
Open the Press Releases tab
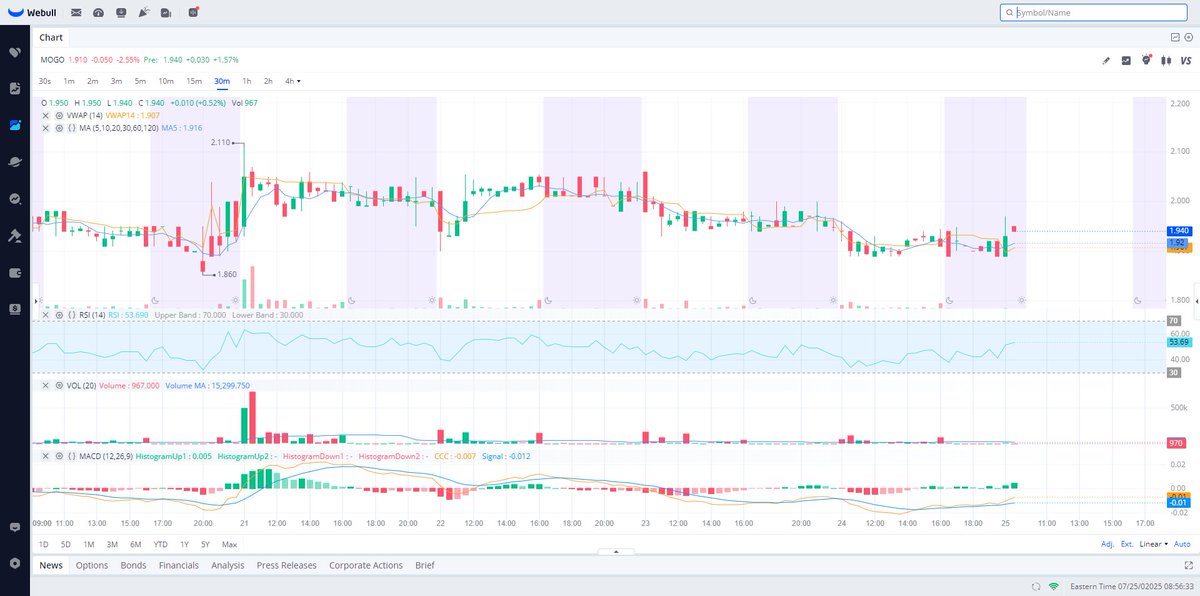pos(287,565)
